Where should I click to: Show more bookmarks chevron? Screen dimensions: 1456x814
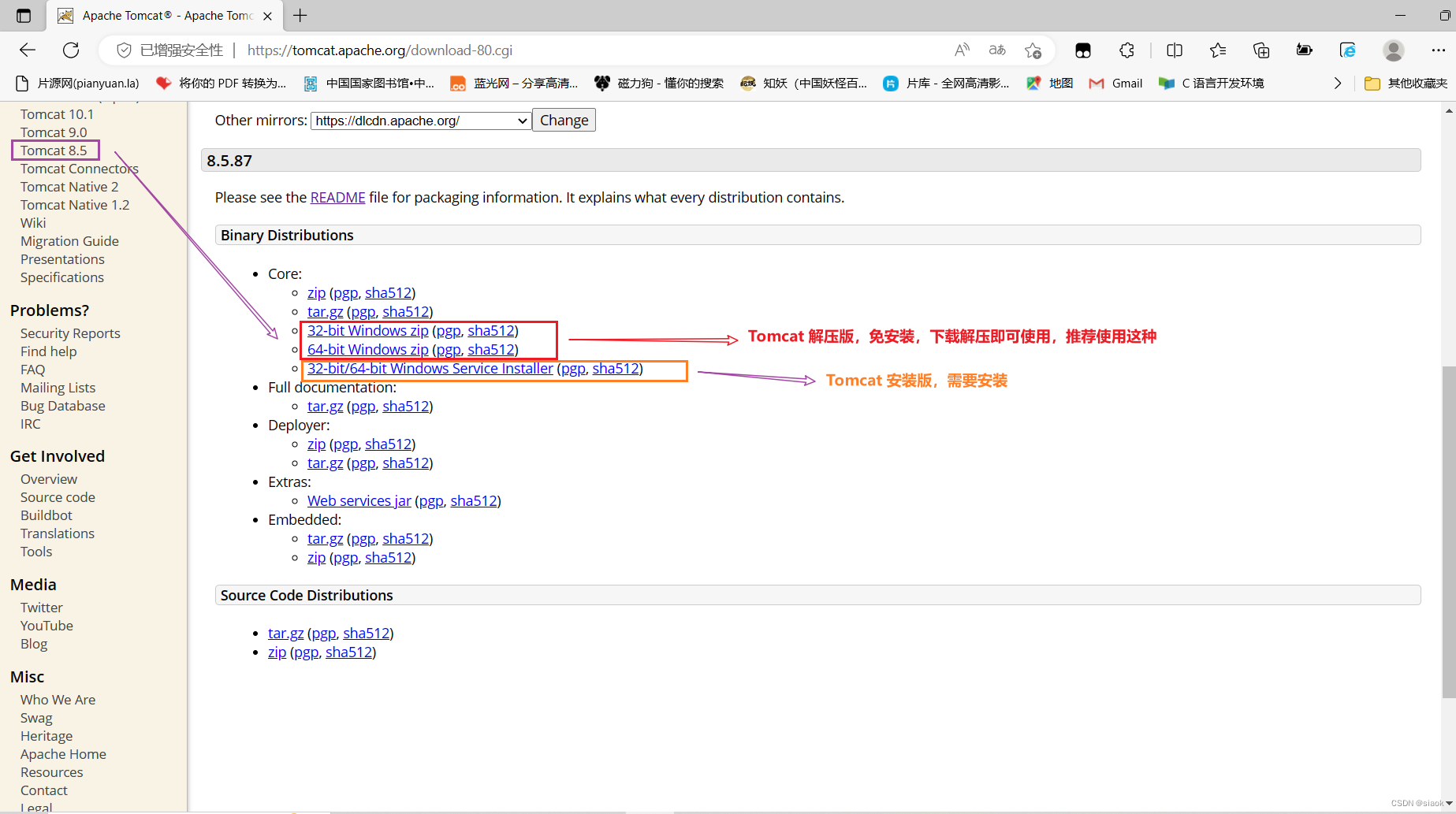click(x=1338, y=84)
